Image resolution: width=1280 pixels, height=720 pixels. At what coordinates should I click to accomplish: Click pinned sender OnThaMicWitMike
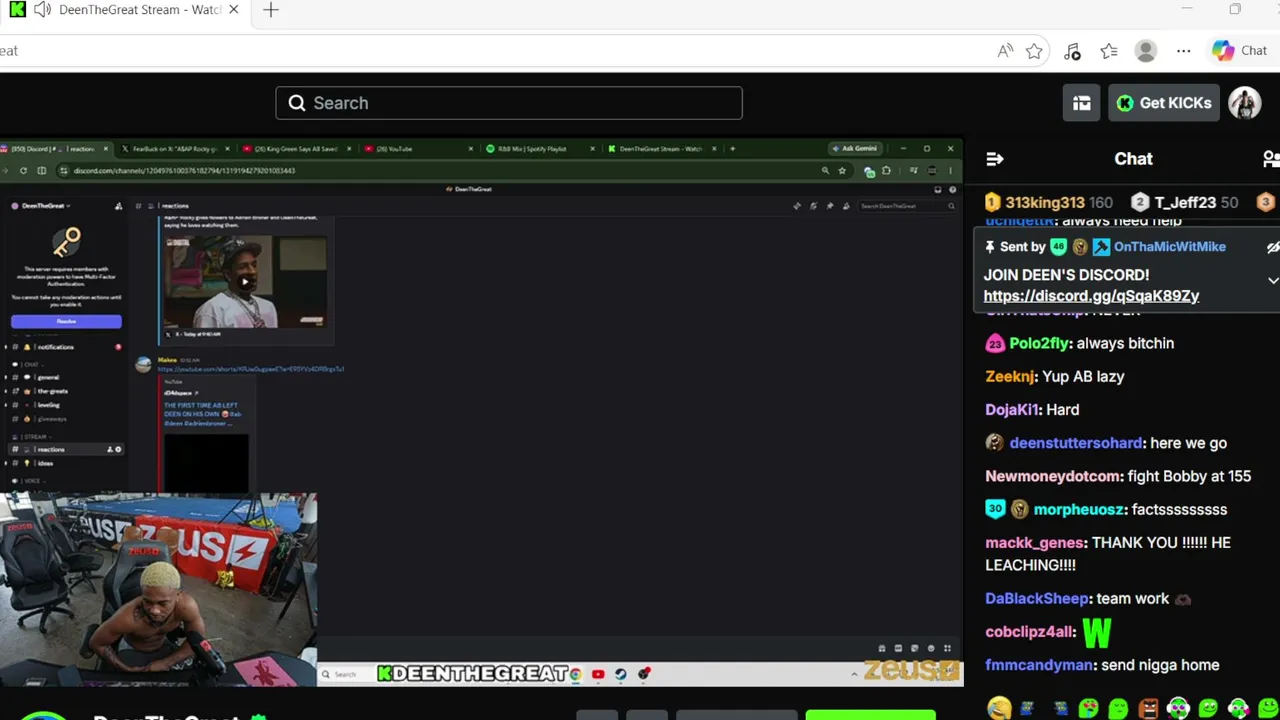[x=1169, y=247]
